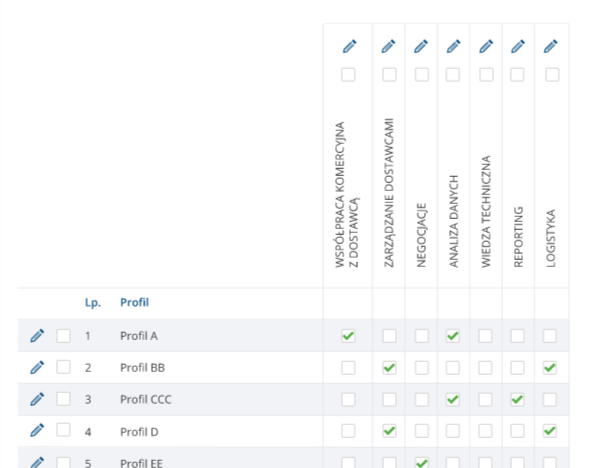Sort by the Profil column header
Image resolution: width=595 pixels, height=468 pixels.
(134, 303)
